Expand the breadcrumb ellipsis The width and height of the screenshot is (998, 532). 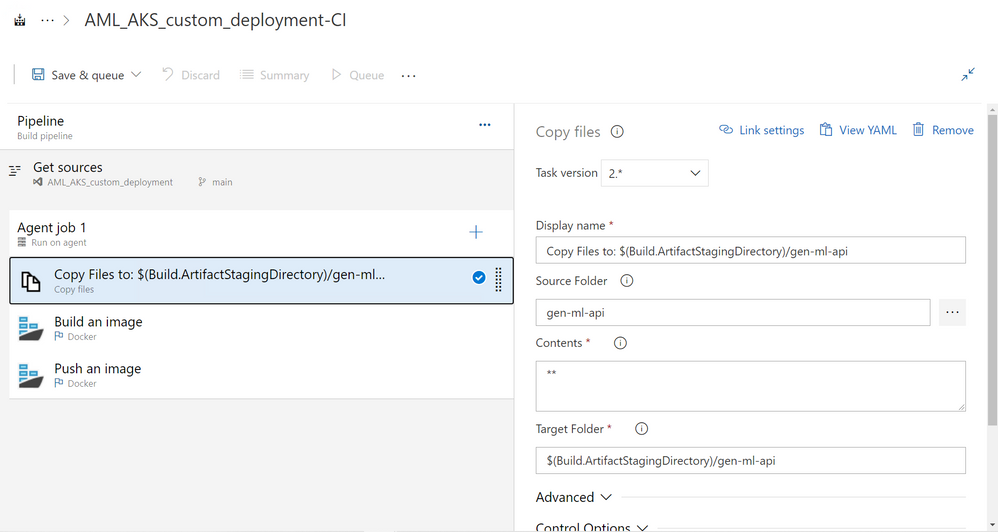(47, 20)
